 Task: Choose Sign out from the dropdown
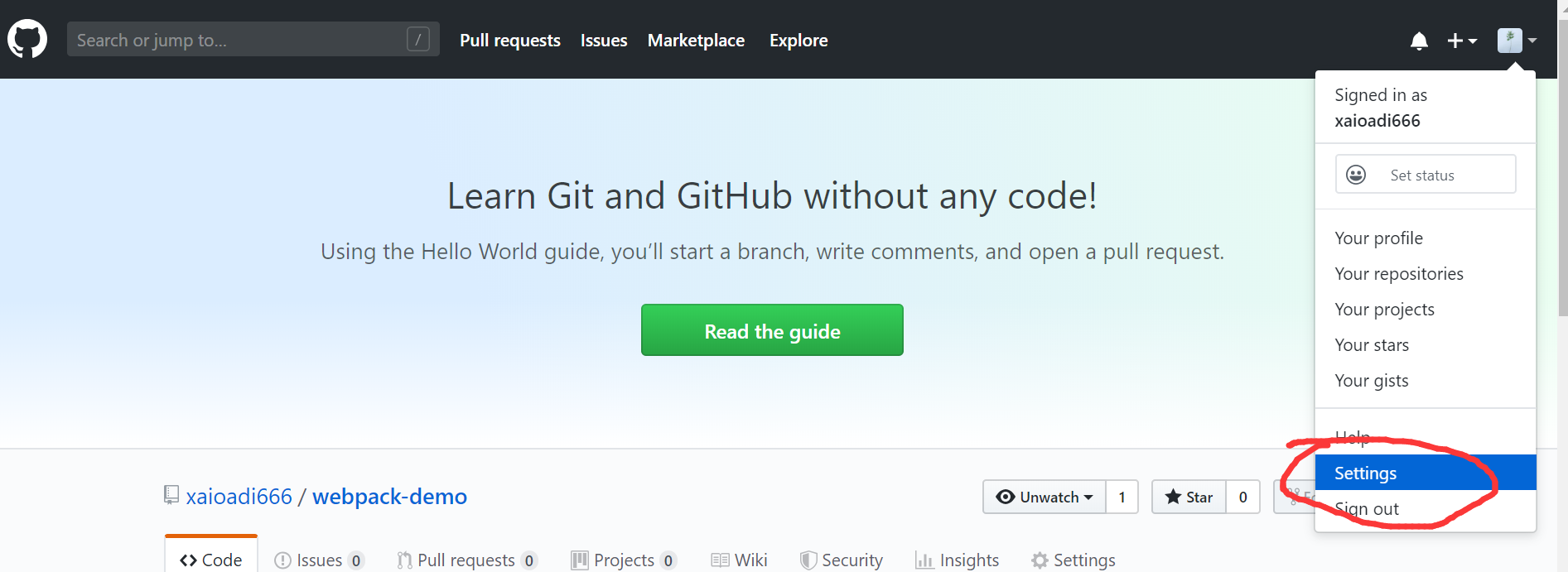[x=1425, y=509]
